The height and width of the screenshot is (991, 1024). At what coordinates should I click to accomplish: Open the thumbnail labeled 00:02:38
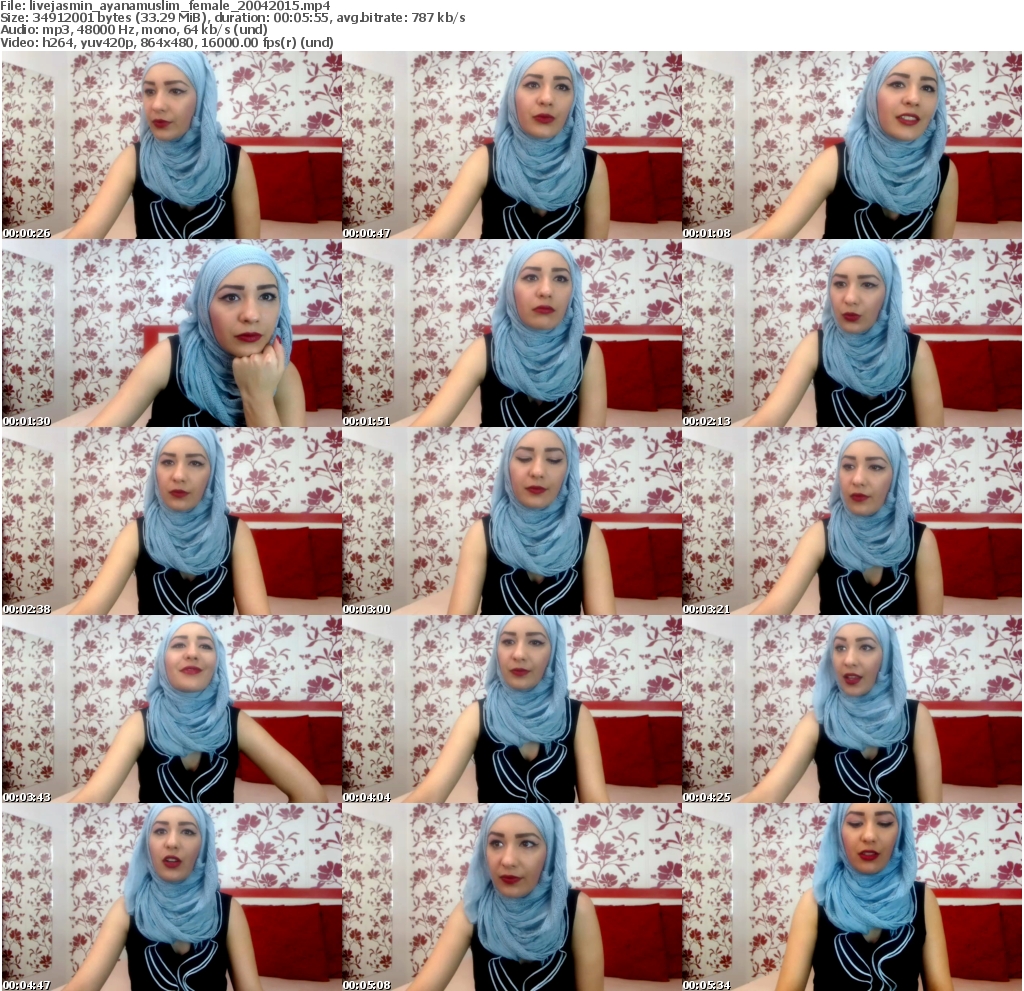(171, 521)
